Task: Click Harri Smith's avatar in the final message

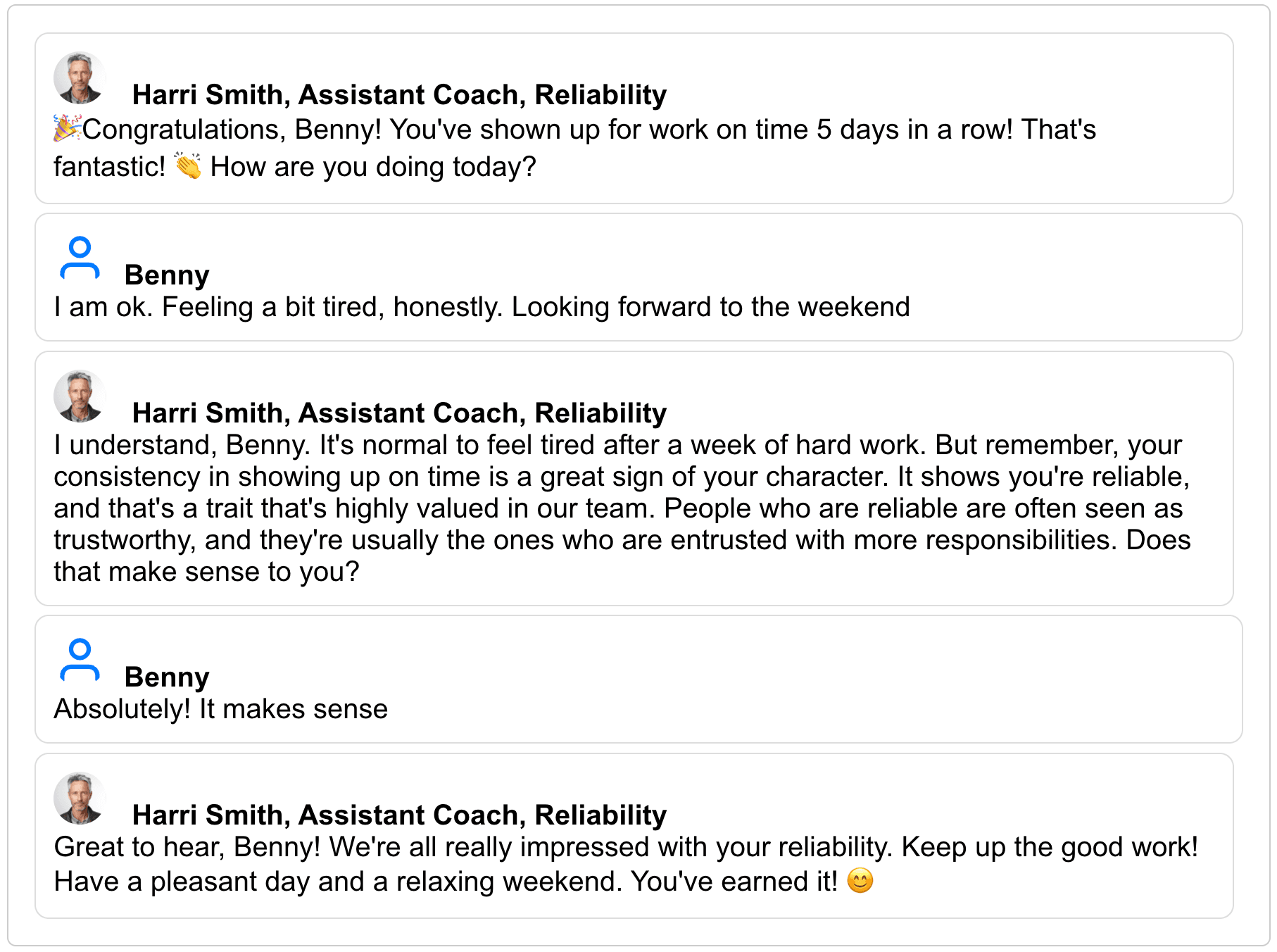Action: click(x=80, y=798)
